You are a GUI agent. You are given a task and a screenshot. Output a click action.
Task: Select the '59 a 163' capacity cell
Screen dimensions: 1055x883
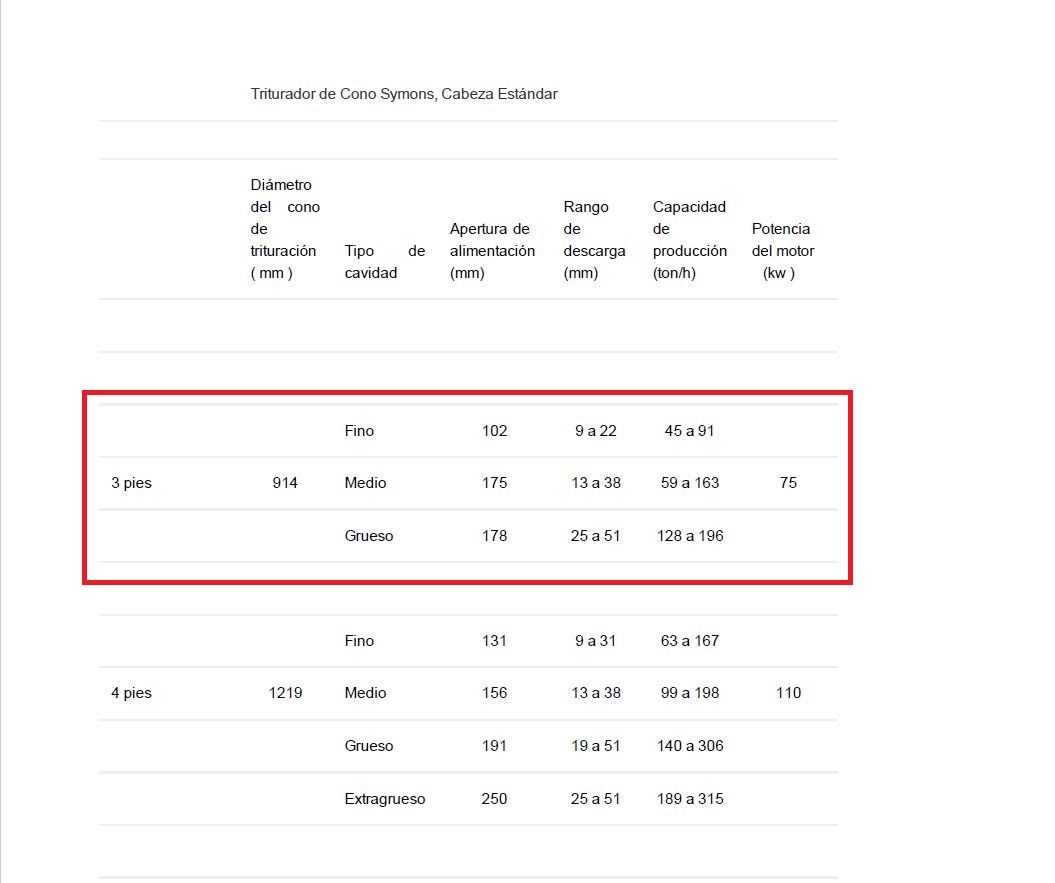pyautogui.click(x=690, y=483)
